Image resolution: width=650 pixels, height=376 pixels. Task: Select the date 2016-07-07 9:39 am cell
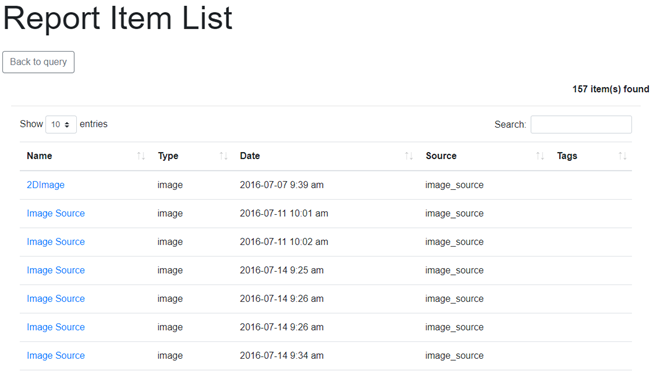(x=281, y=185)
